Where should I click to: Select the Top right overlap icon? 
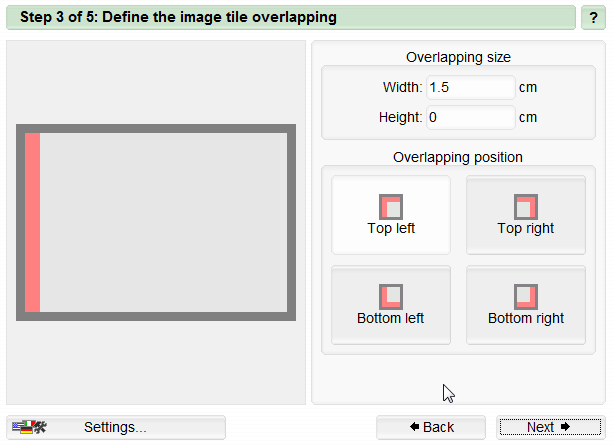pos(526,207)
